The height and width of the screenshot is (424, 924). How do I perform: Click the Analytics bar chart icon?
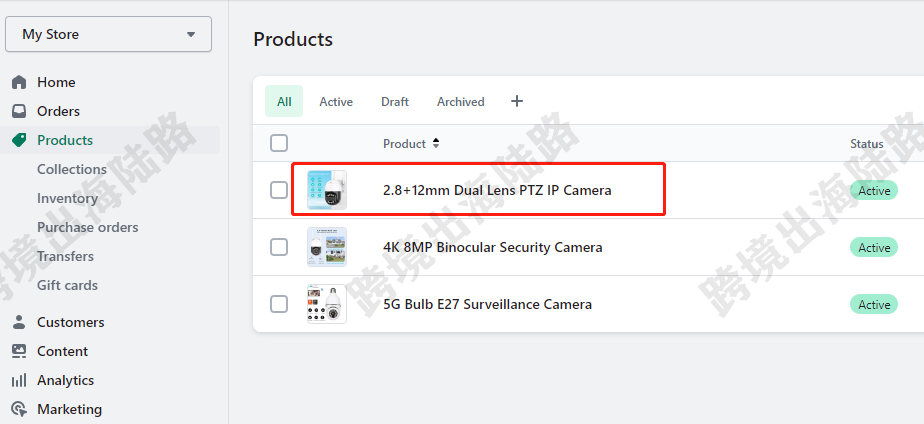click(19, 380)
